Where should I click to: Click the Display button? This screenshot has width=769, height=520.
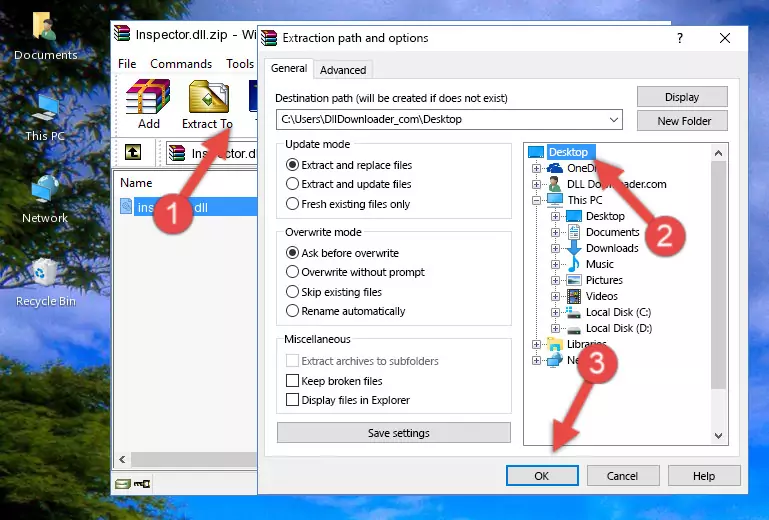pos(682,97)
